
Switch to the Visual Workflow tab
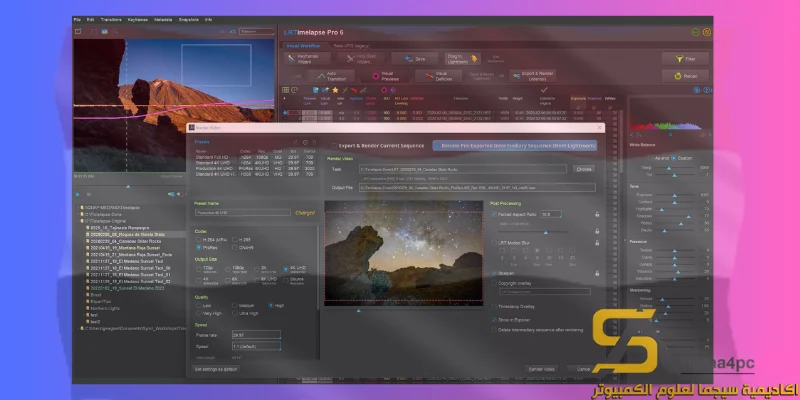(303, 45)
